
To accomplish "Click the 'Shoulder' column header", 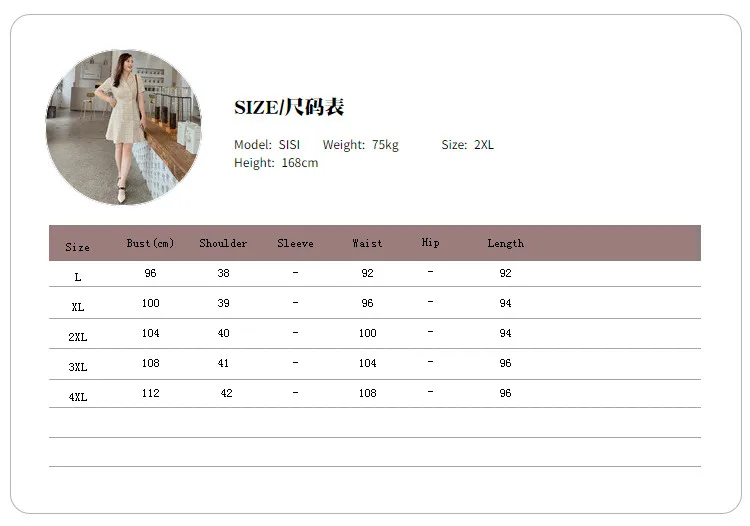I will coord(223,243).
